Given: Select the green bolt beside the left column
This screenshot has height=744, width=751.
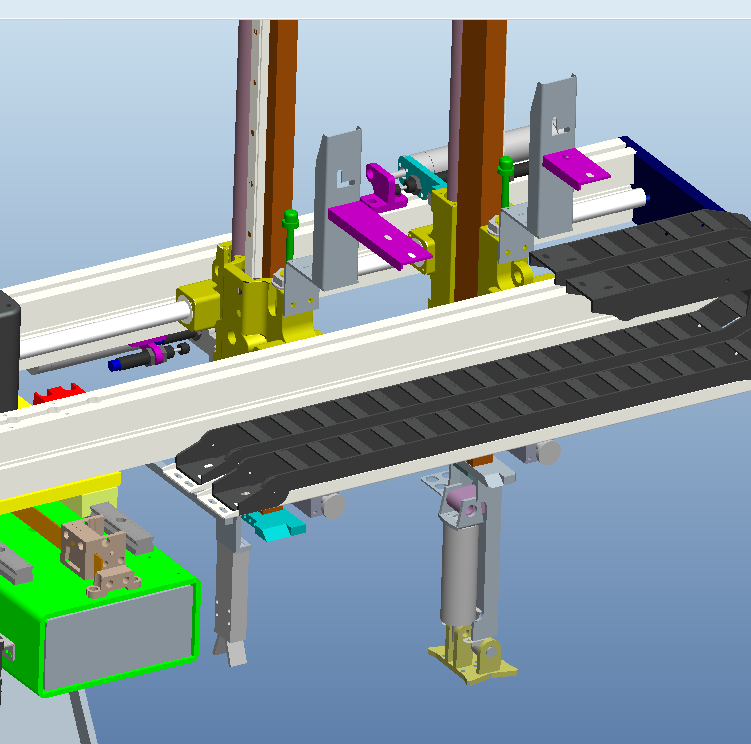Looking at the screenshot, I should [x=290, y=234].
